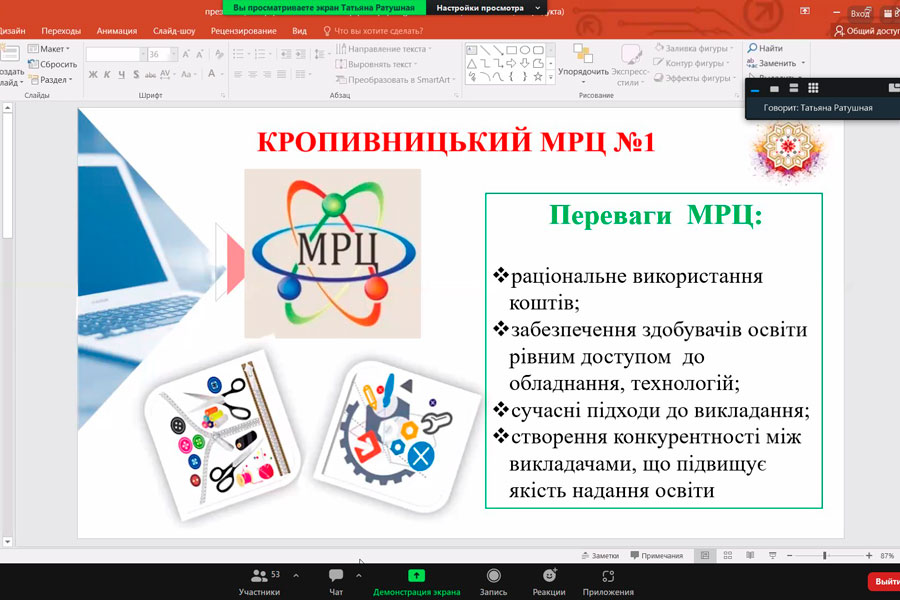
Task: Open Zoom Chat panel
Action: [x=336, y=582]
